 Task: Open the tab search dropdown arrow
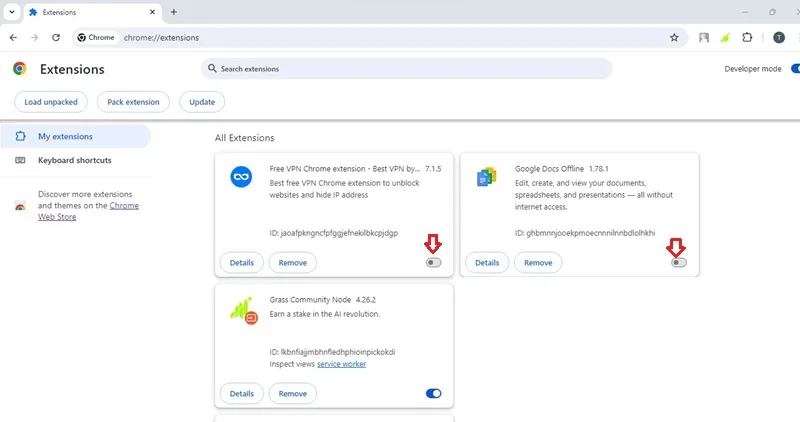point(12,12)
